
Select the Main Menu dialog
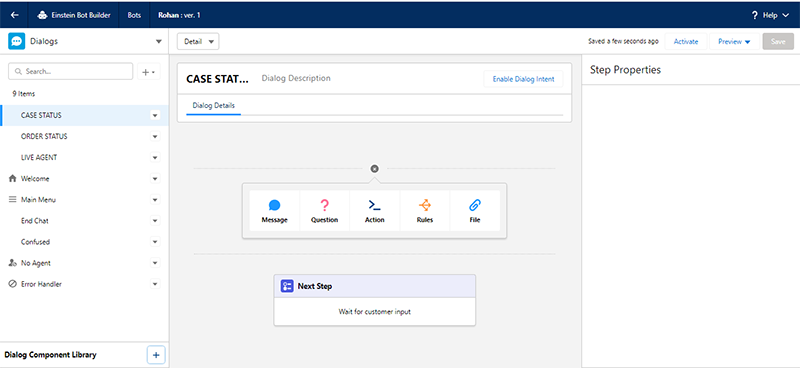click(x=85, y=200)
